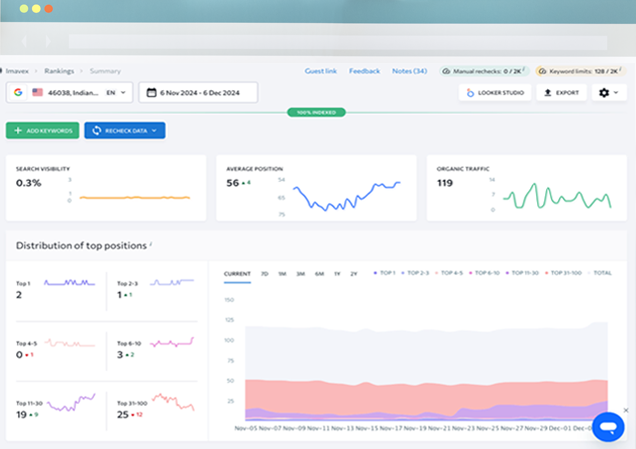Open the chat support widget

(607, 427)
